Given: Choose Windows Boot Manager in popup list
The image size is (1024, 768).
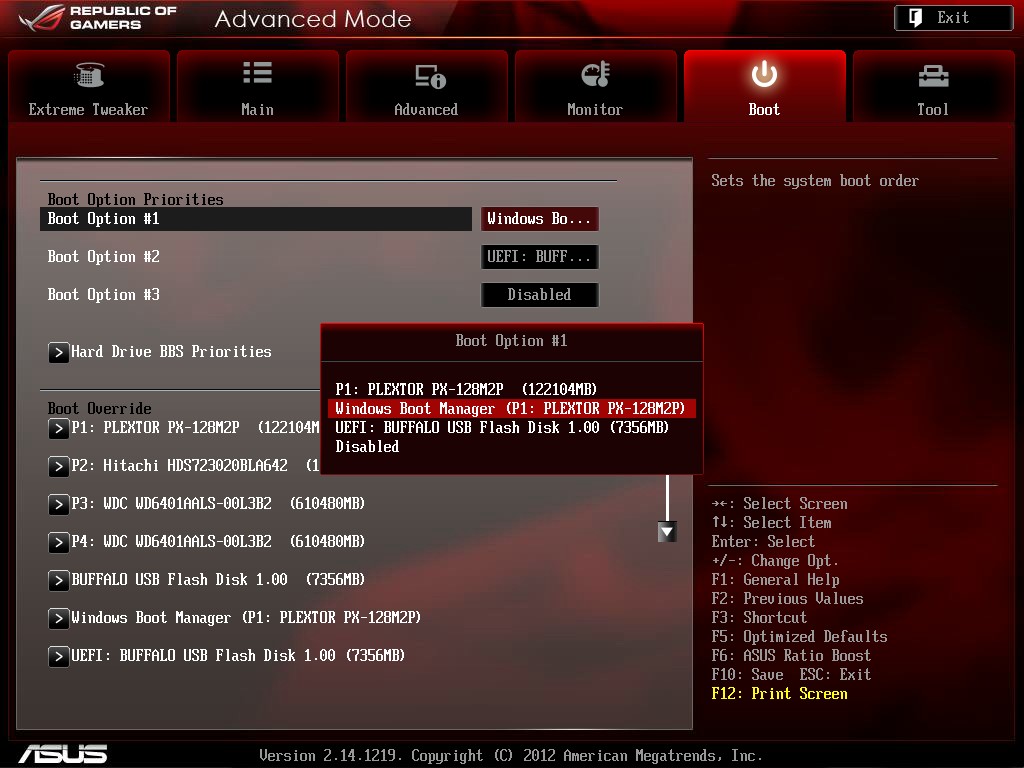Looking at the screenshot, I should click(511, 408).
